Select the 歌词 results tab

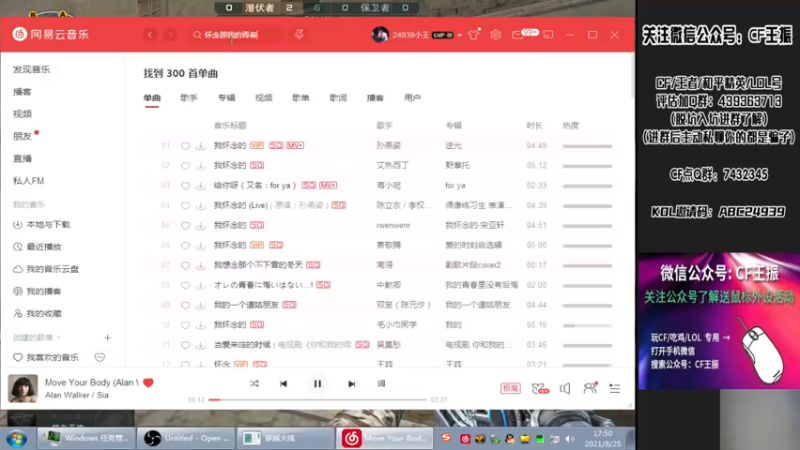pyautogui.click(x=338, y=97)
